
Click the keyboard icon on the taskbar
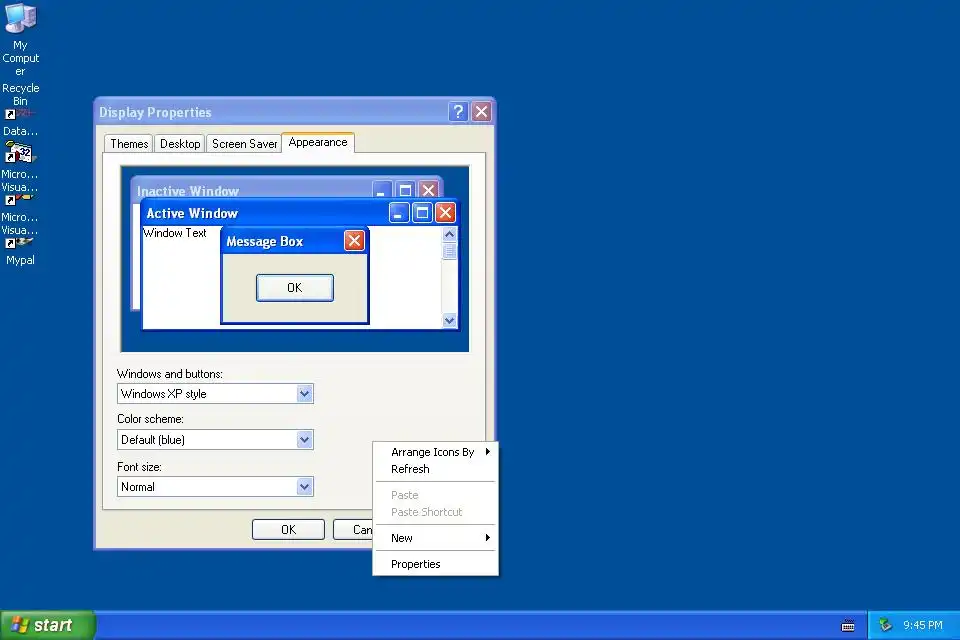pos(848,625)
